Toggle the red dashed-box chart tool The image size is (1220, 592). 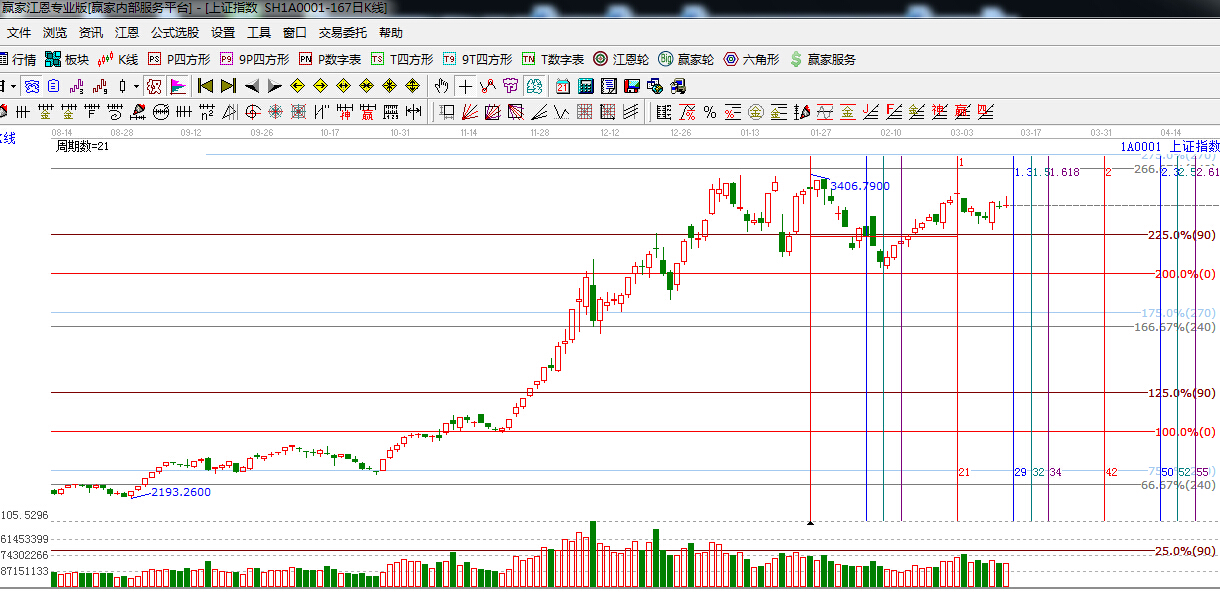pos(153,86)
